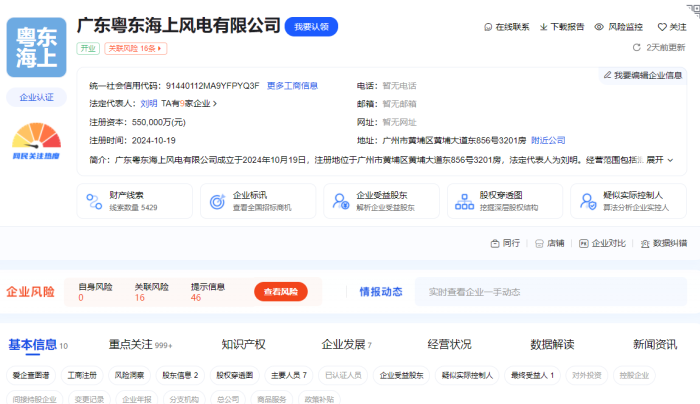Select the 风险洞察 chip
This screenshot has height=404, width=700.
129,375
